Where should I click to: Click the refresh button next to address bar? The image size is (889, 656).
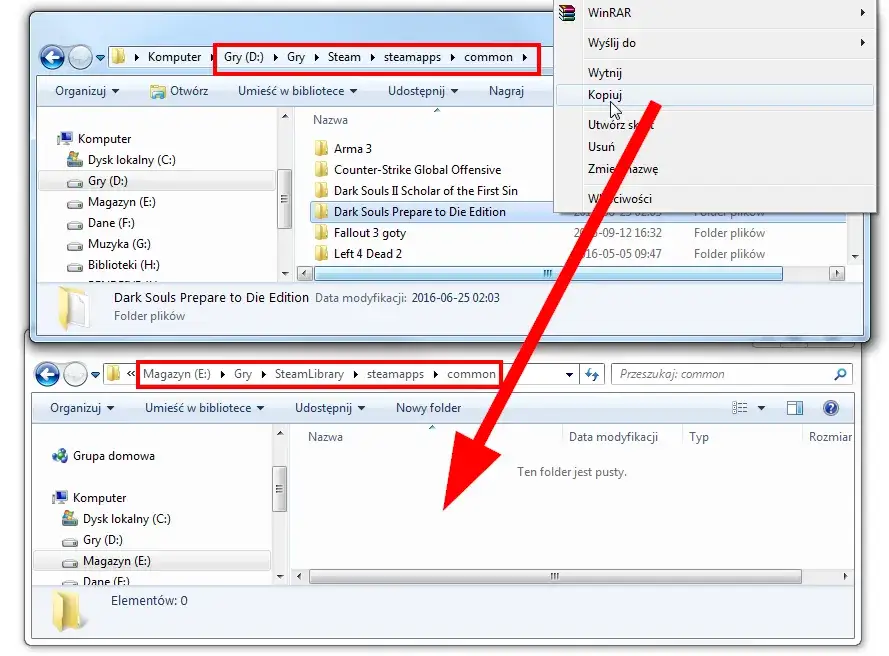[592, 374]
